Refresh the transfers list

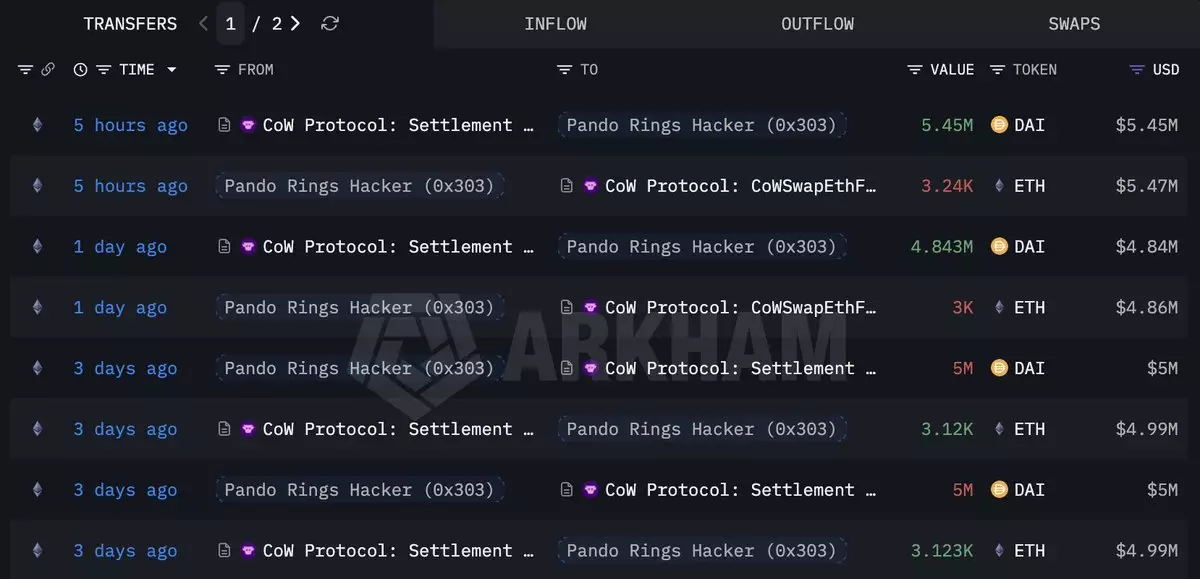(329, 23)
